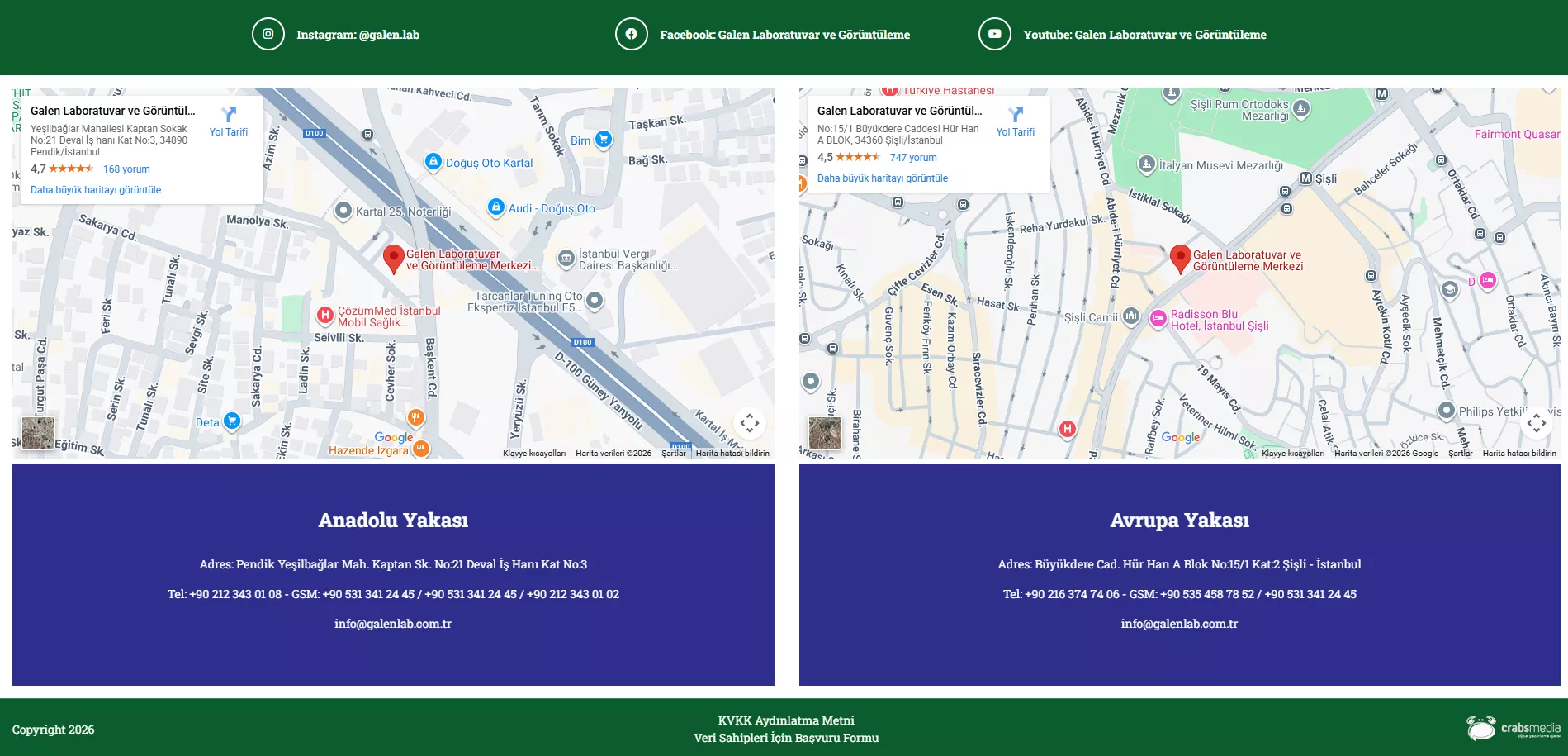Toggle fullscreen on the right map
1568x756 pixels.
click(1536, 423)
